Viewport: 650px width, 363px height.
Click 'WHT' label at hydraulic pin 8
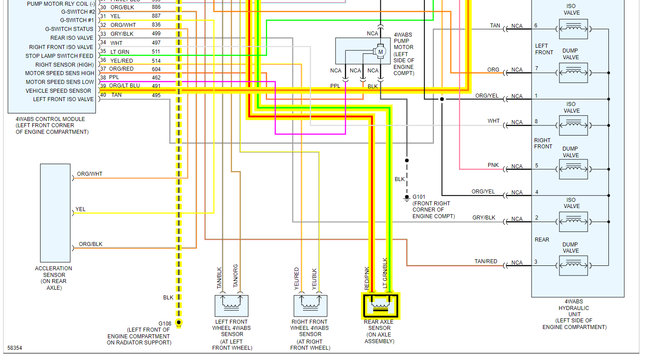pyautogui.click(x=493, y=121)
